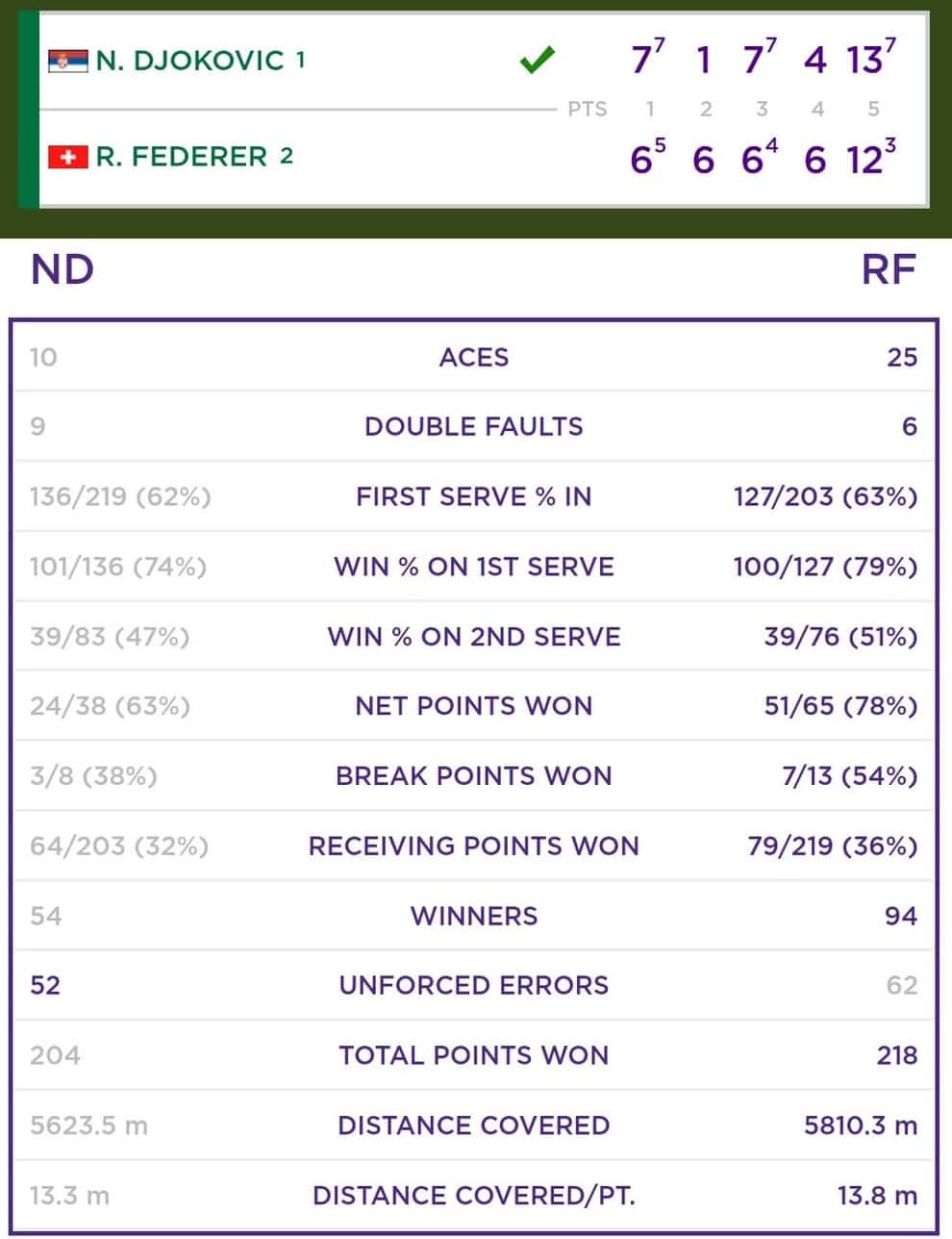Click Federer's fifth set score 12
This screenshot has height=1239, width=952.
(x=865, y=159)
